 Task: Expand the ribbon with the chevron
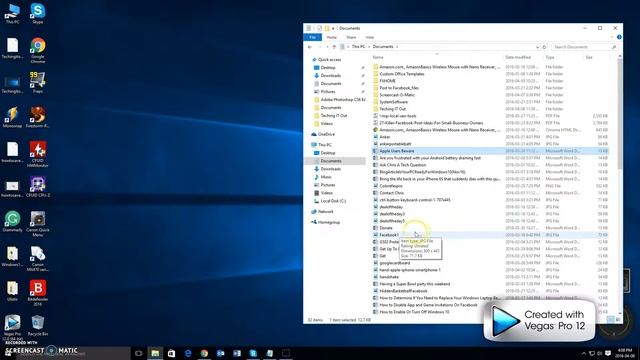tap(612, 37)
